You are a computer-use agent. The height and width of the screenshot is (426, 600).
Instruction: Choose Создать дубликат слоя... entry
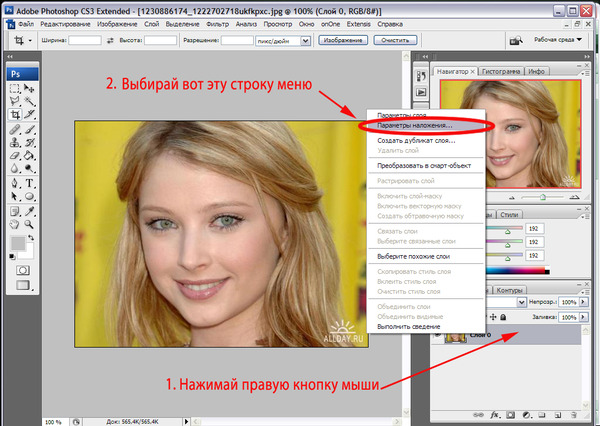point(426,140)
